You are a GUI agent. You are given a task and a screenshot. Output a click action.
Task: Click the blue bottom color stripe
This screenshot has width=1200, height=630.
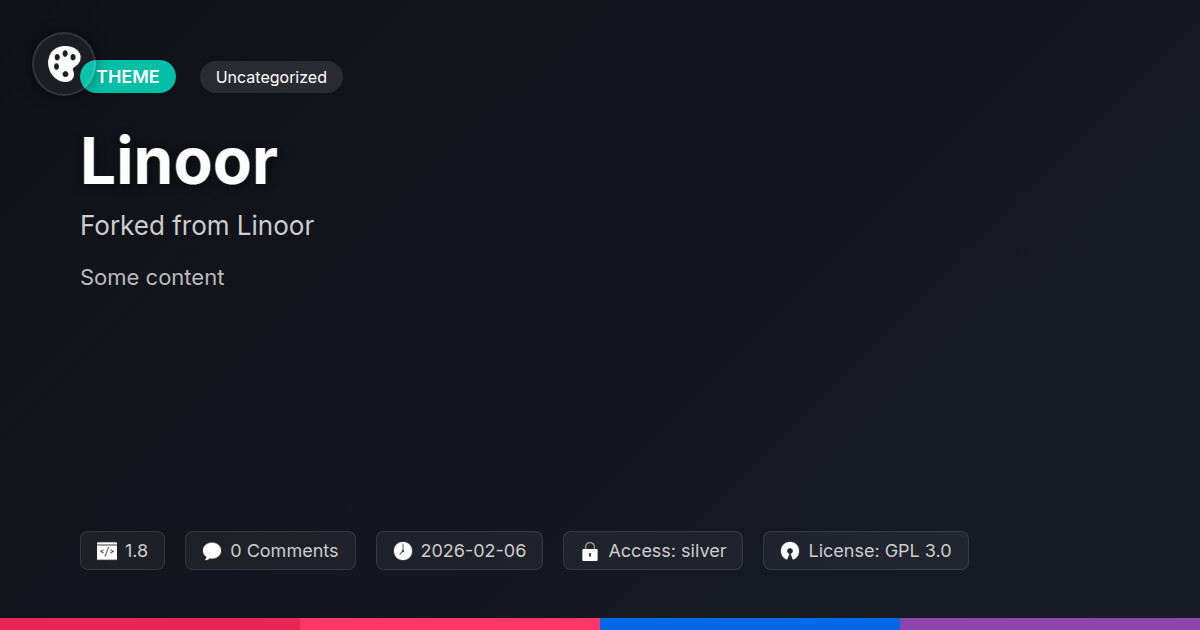[750, 624]
